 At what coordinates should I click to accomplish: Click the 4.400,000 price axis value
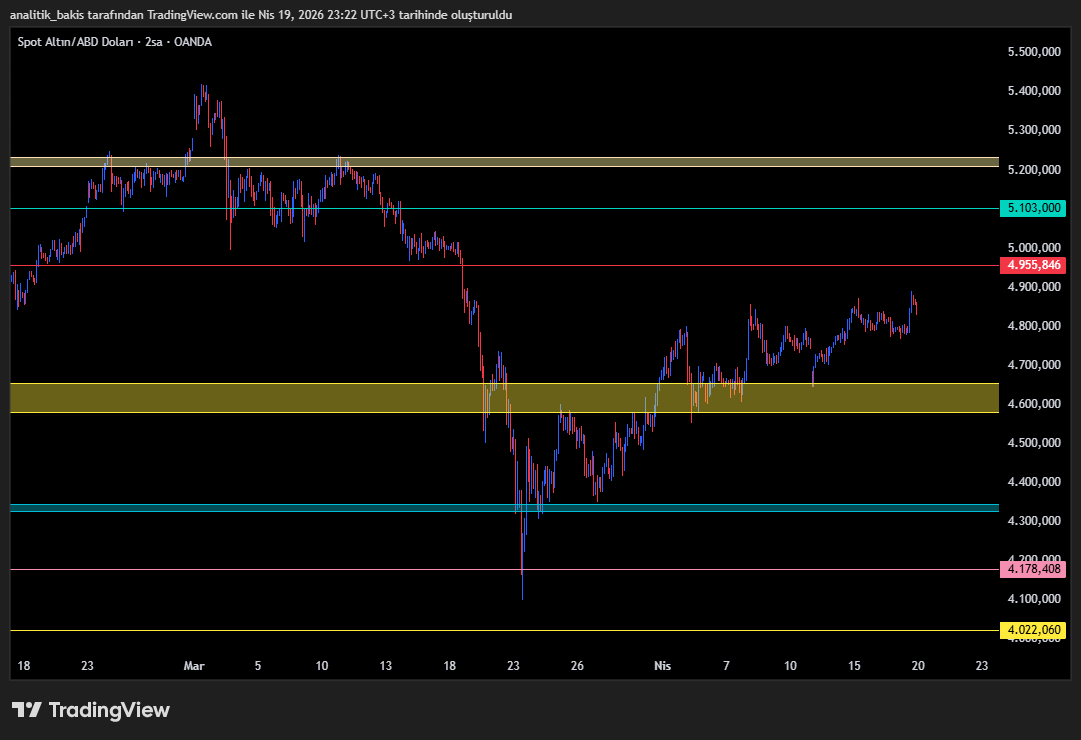tap(1034, 481)
